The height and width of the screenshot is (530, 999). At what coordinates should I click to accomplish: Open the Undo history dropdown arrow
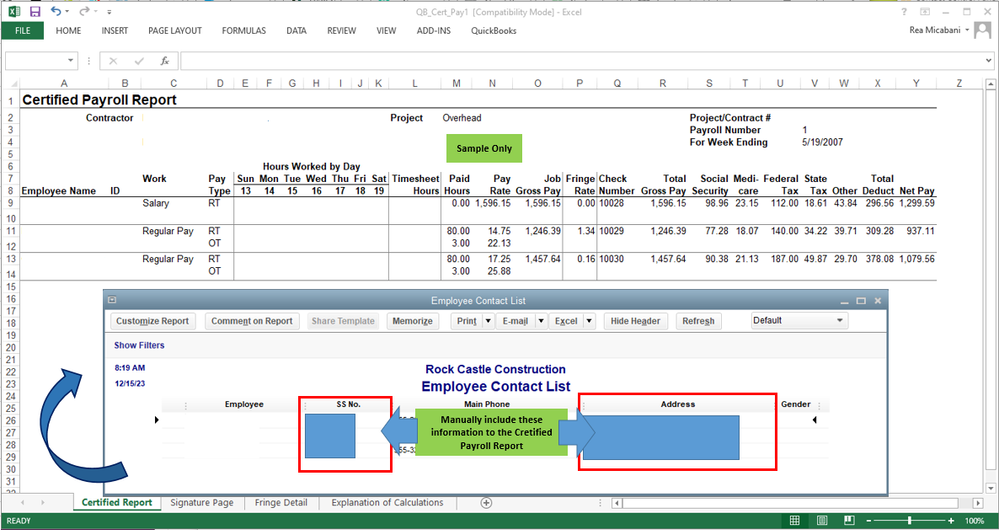coord(67,12)
